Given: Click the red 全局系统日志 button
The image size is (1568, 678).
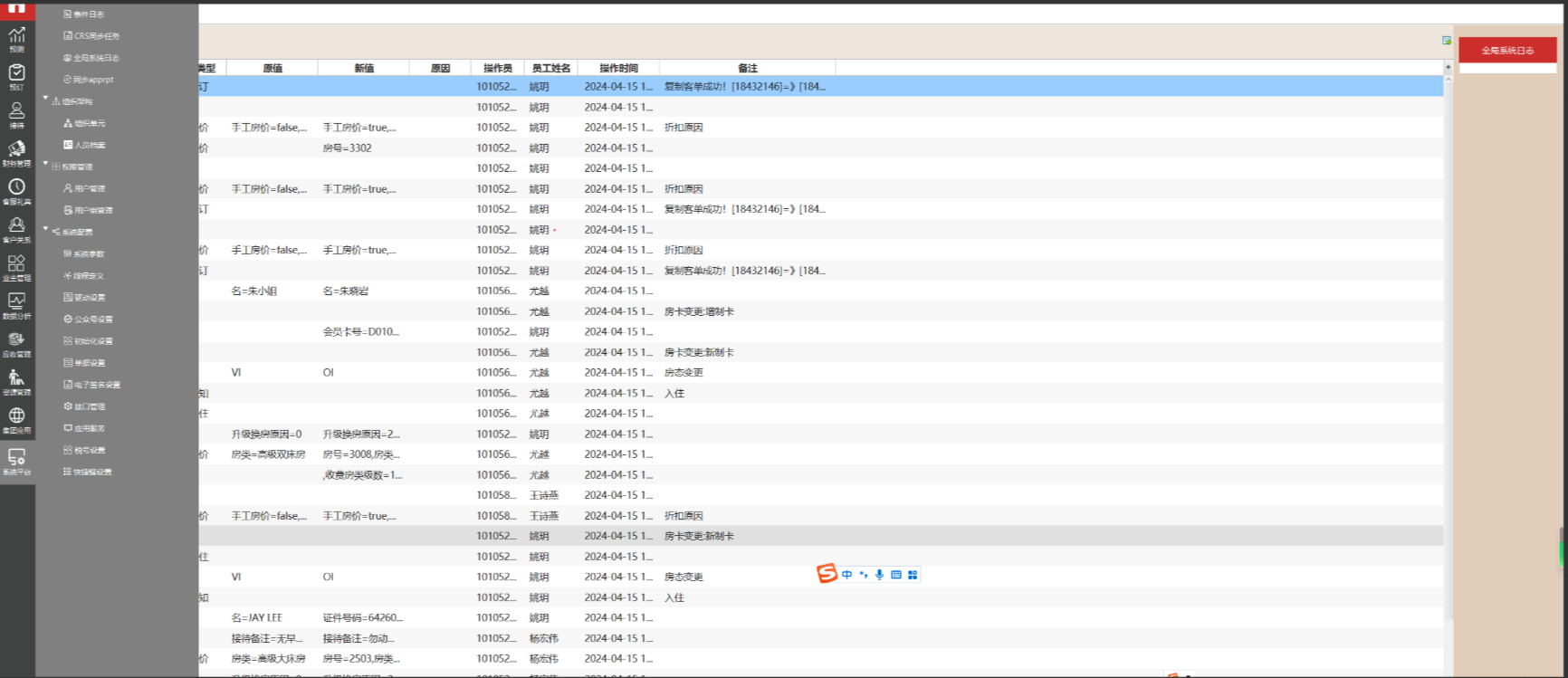Looking at the screenshot, I should point(1506,51).
